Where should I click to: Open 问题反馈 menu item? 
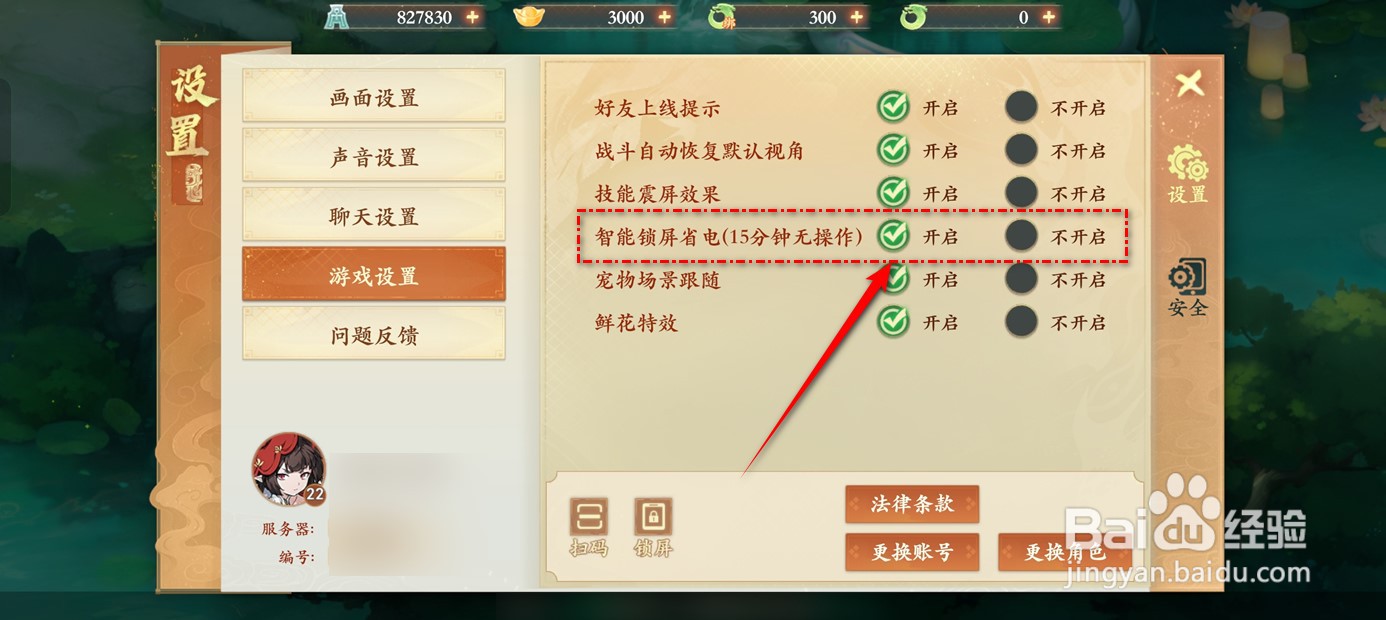(374, 335)
